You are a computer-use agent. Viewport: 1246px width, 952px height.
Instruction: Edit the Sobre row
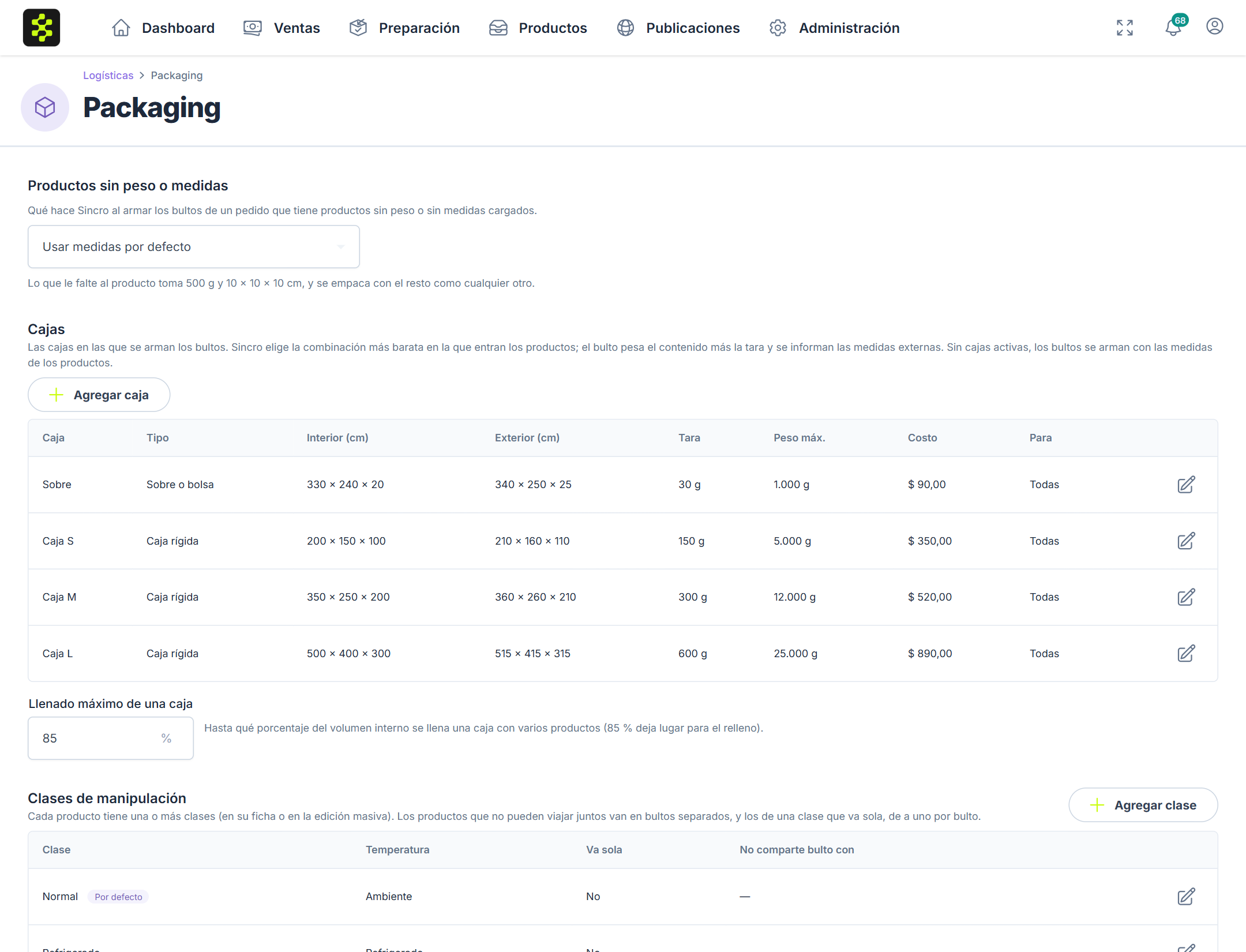pos(1186,485)
